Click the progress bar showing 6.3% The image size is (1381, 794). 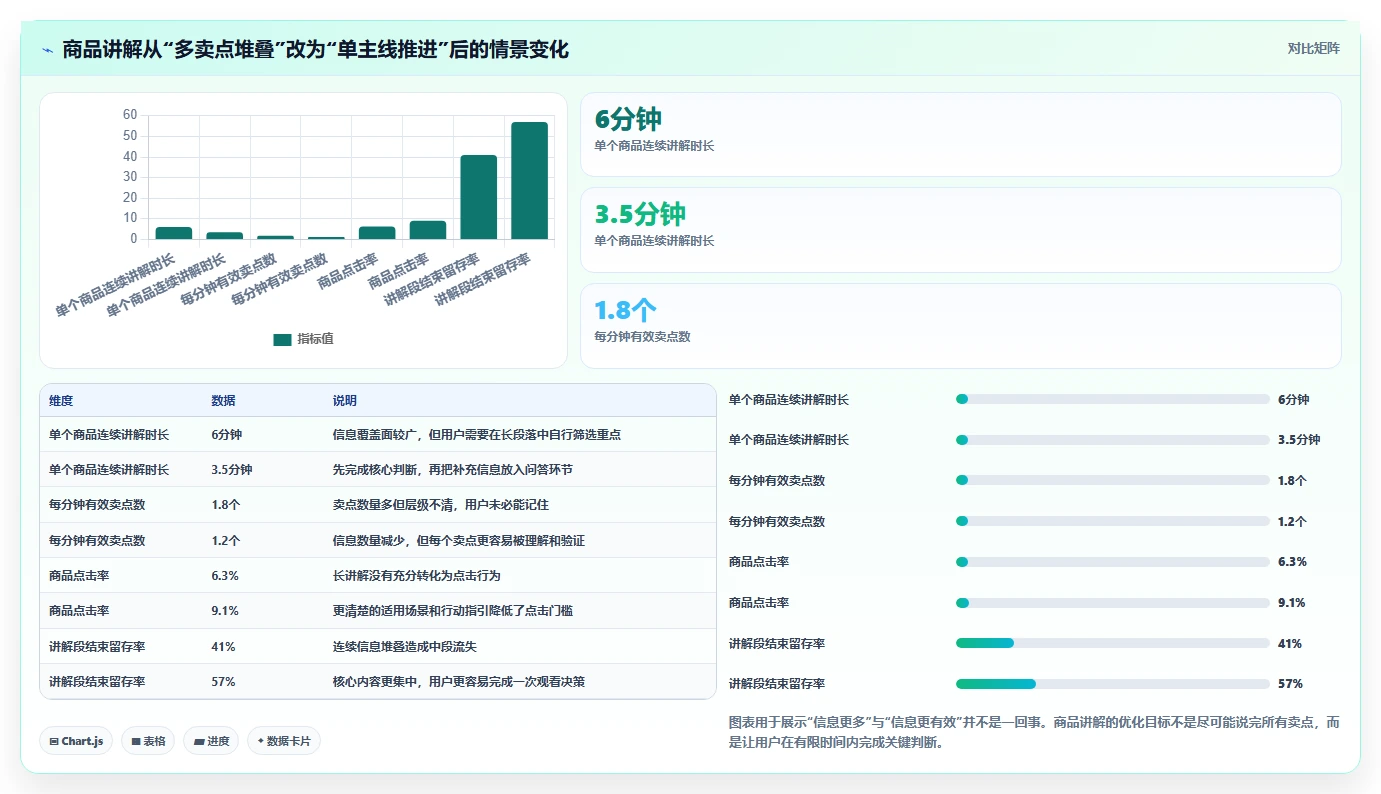click(x=1112, y=562)
